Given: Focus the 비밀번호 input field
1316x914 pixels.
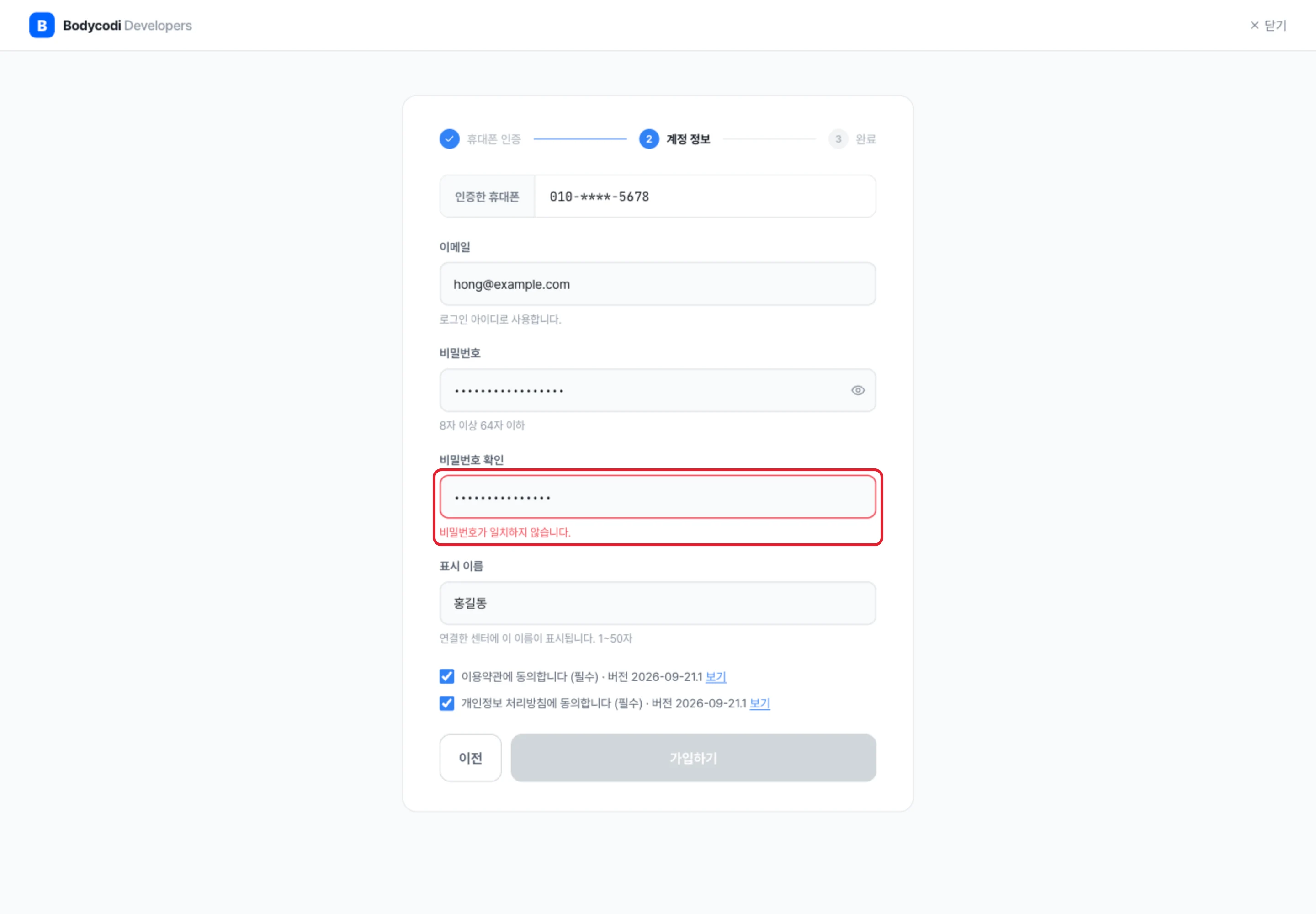Looking at the screenshot, I should tap(658, 391).
